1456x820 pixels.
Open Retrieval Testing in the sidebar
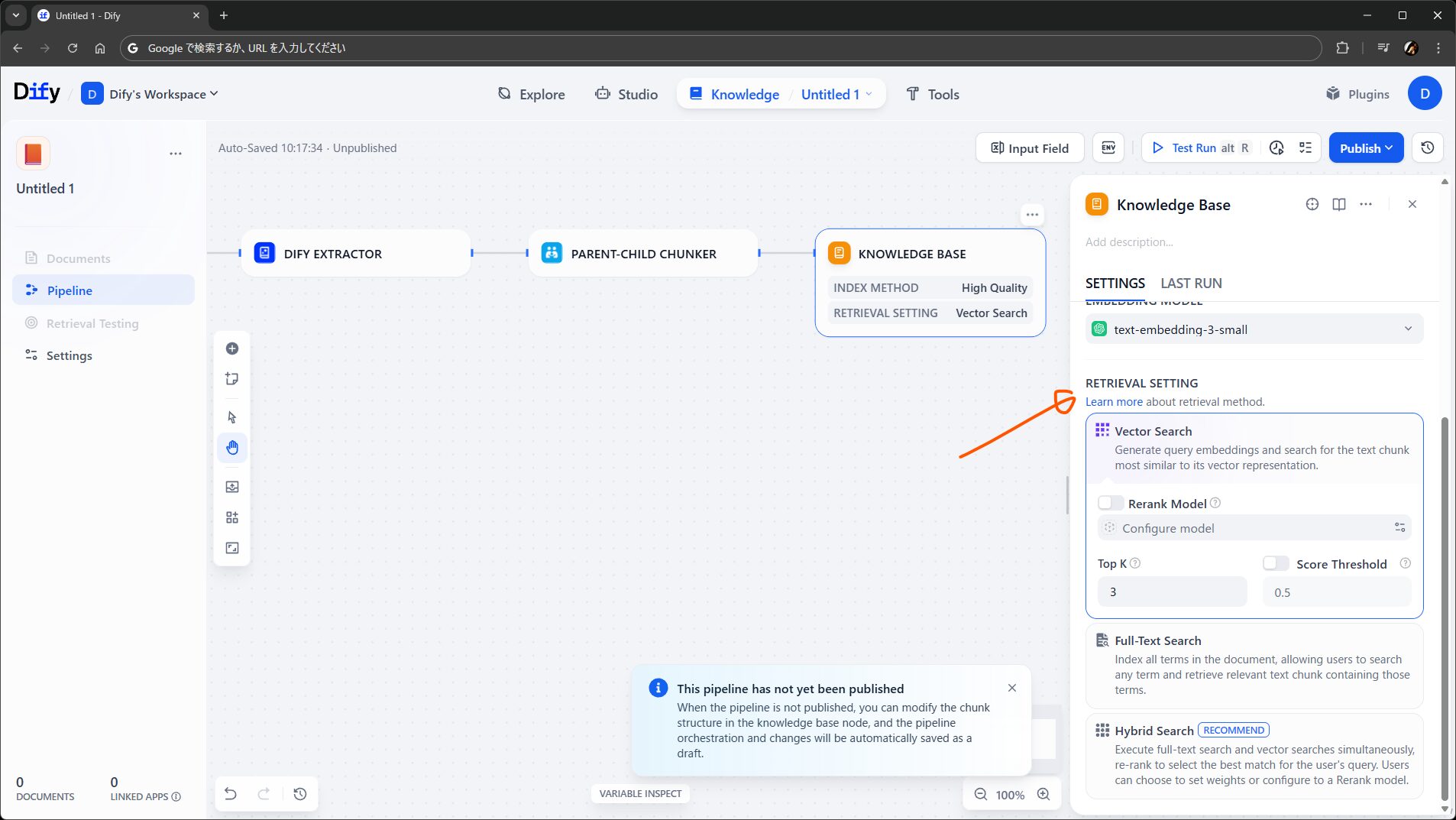click(92, 323)
